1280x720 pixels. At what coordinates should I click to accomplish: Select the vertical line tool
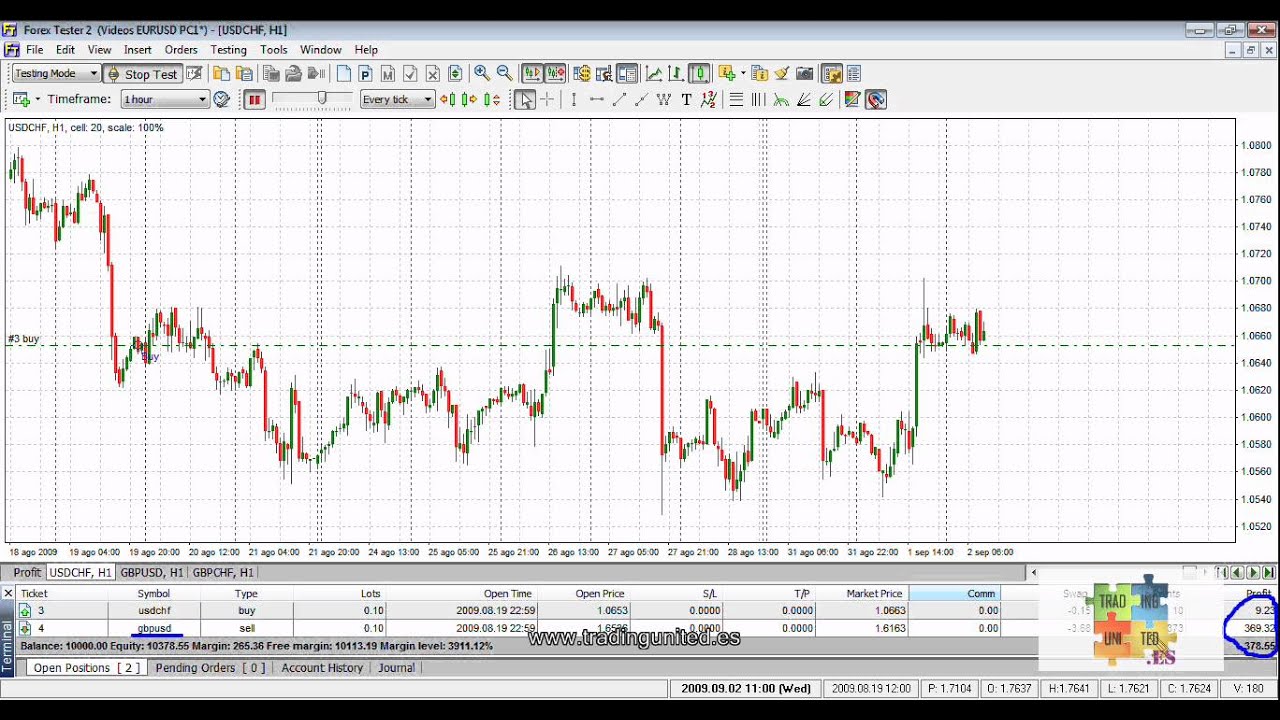coord(574,100)
